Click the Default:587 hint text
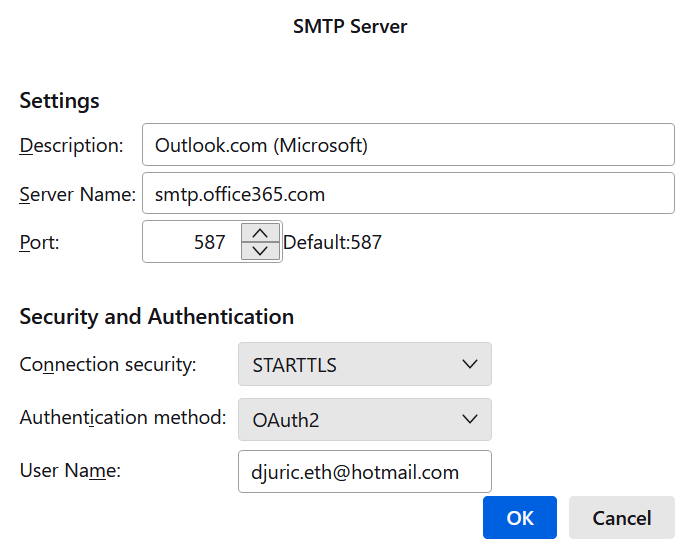This screenshot has width=685, height=544. pos(333,242)
